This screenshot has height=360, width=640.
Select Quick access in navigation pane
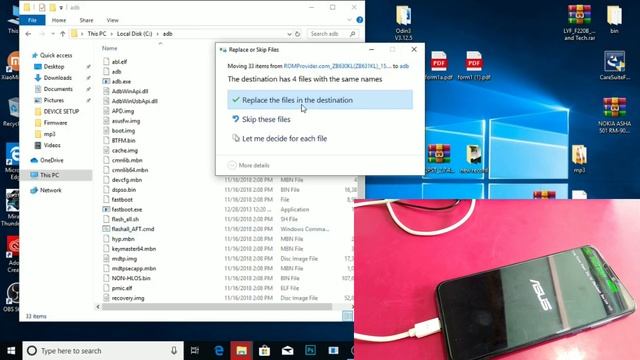(x=56, y=55)
